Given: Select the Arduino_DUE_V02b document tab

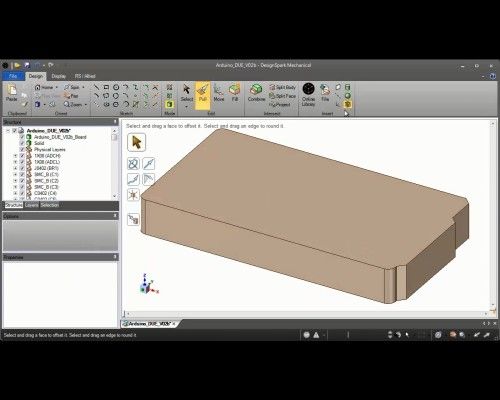Looking at the screenshot, I should [x=150, y=324].
